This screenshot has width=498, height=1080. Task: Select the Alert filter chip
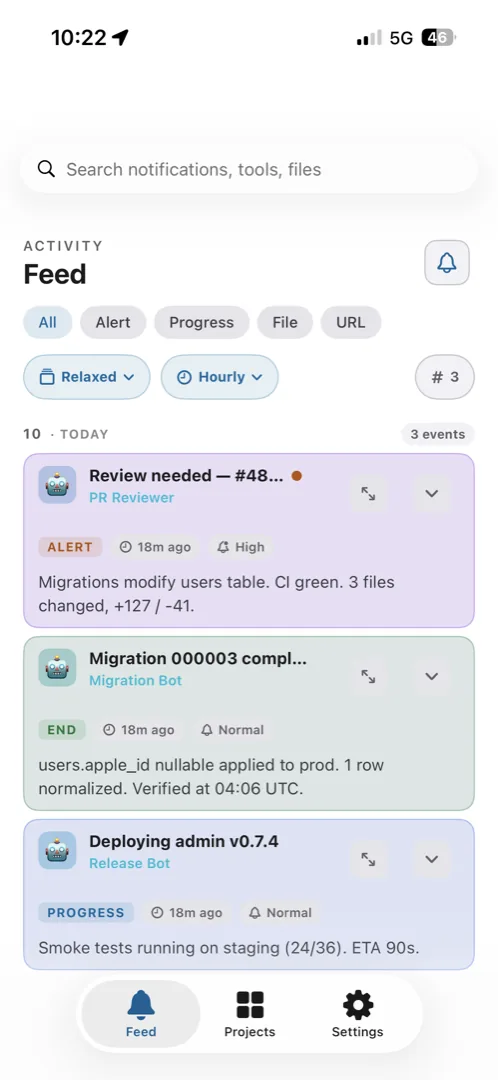pyautogui.click(x=113, y=322)
